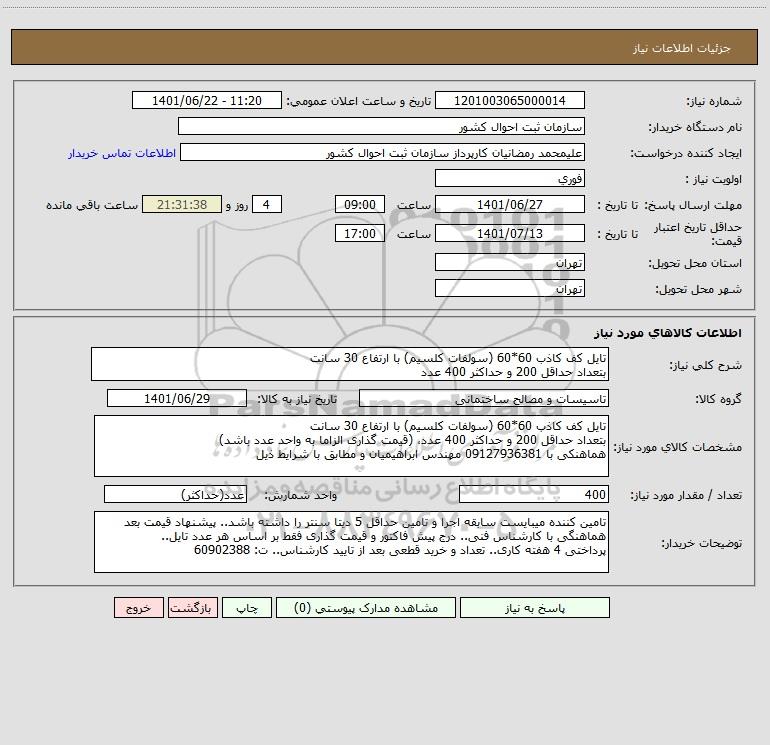Click the general description 'شرح کلی نیاز' text box
Screen dimensions: 770x745
[350, 364]
